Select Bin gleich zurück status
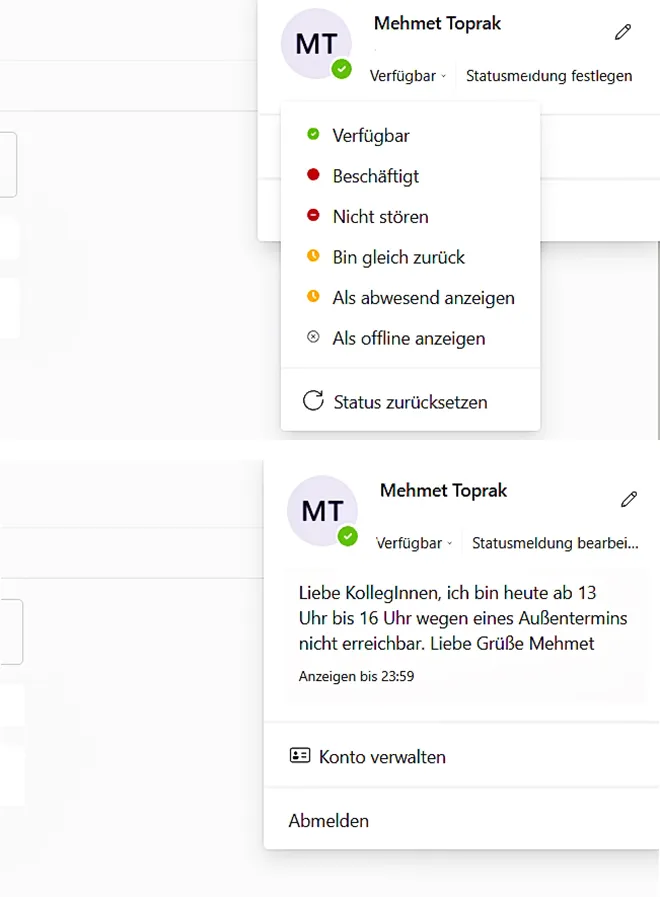Image resolution: width=660 pixels, height=897 pixels. click(398, 257)
